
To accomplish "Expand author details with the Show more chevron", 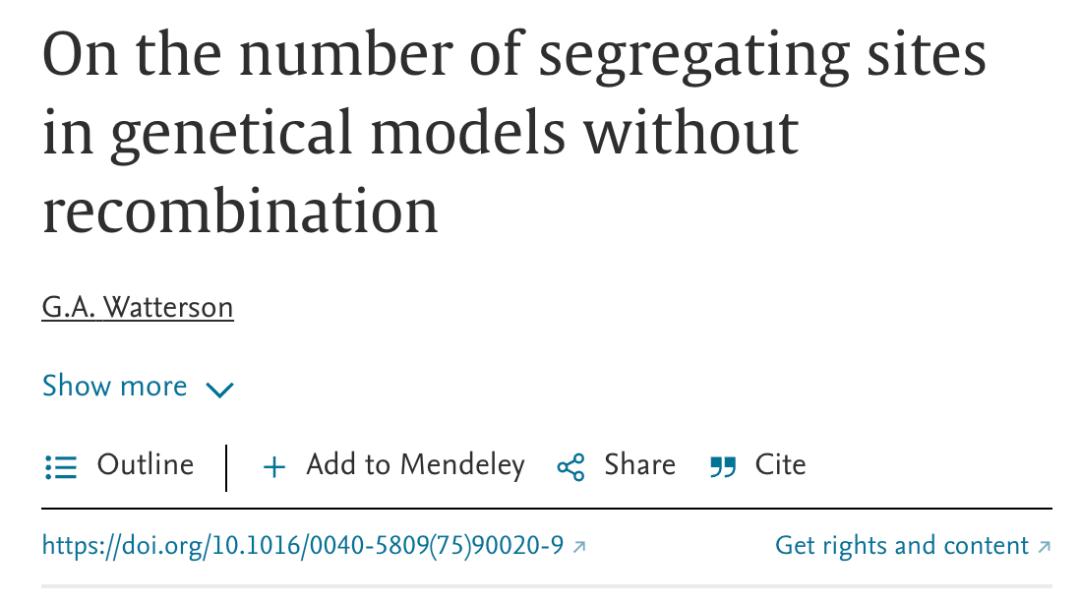I will pos(218,389).
